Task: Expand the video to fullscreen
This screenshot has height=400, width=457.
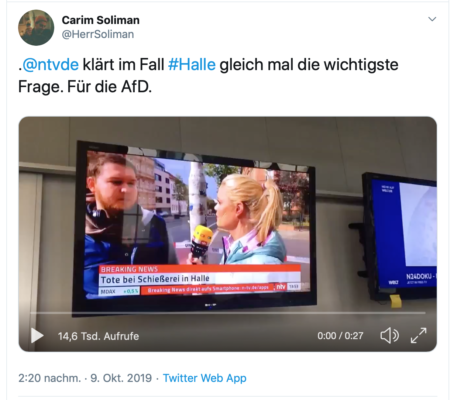Action: [x=418, y=335]
